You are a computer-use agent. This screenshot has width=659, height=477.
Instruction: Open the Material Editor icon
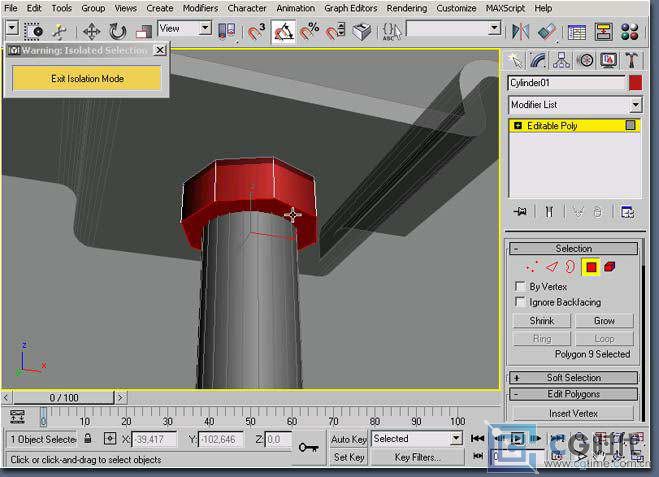click(630, 32)
